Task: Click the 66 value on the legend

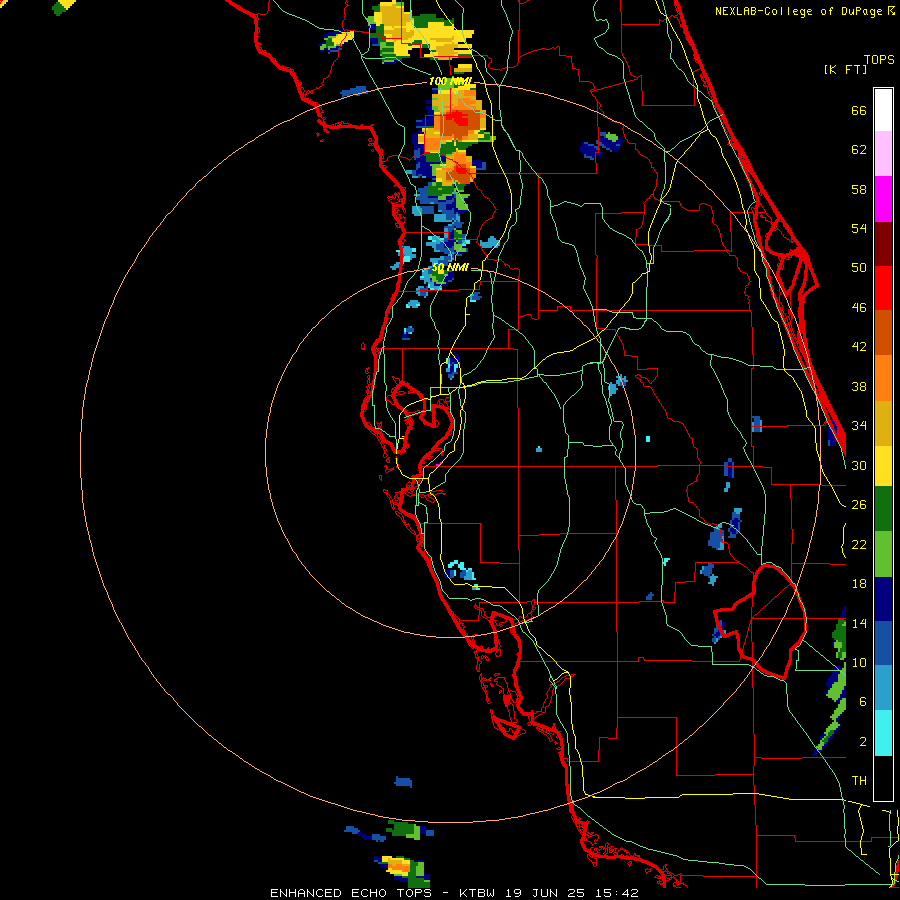Action: (859, 111)
